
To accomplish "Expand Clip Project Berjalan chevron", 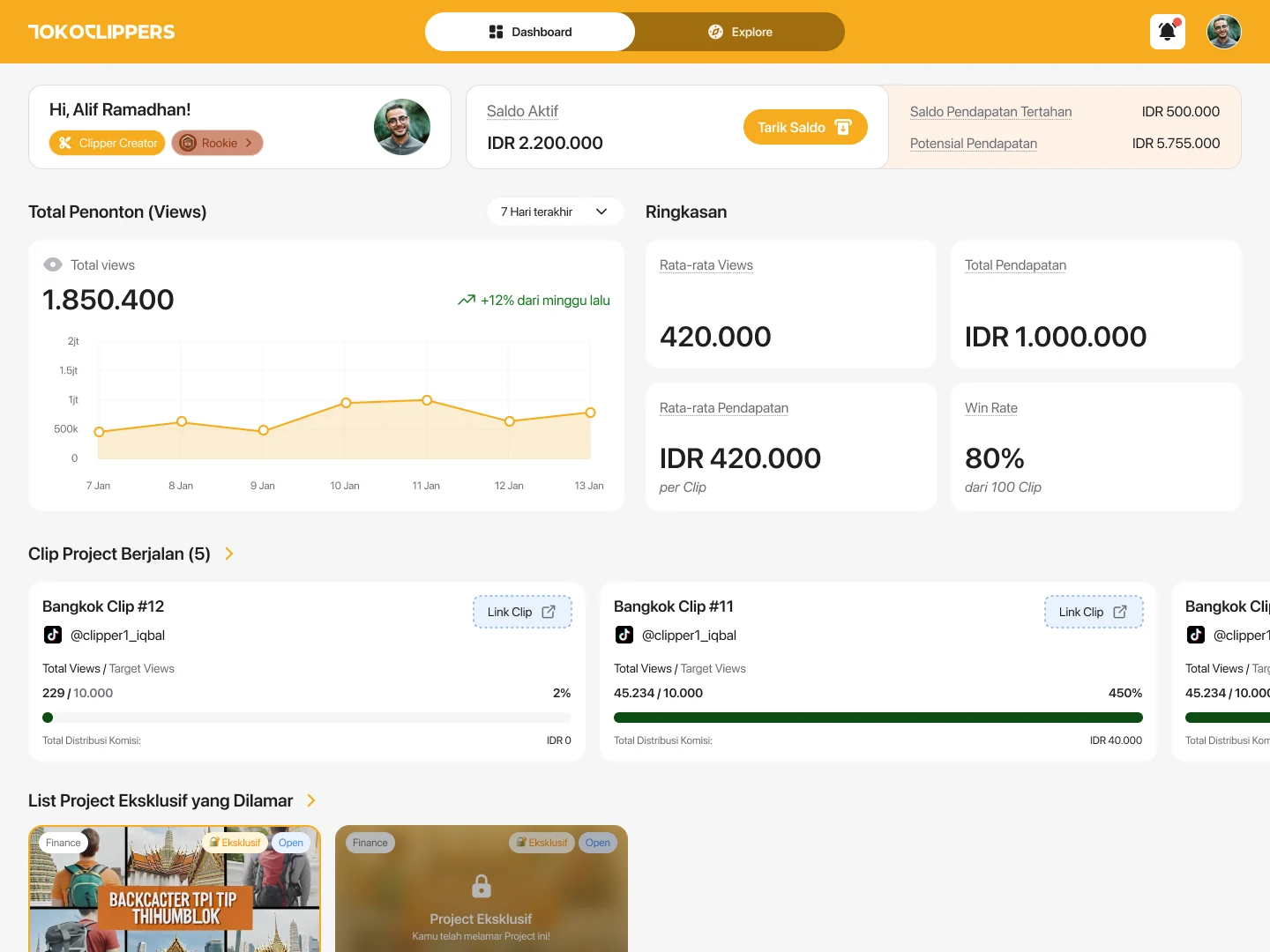I will (x=229, y=554).
